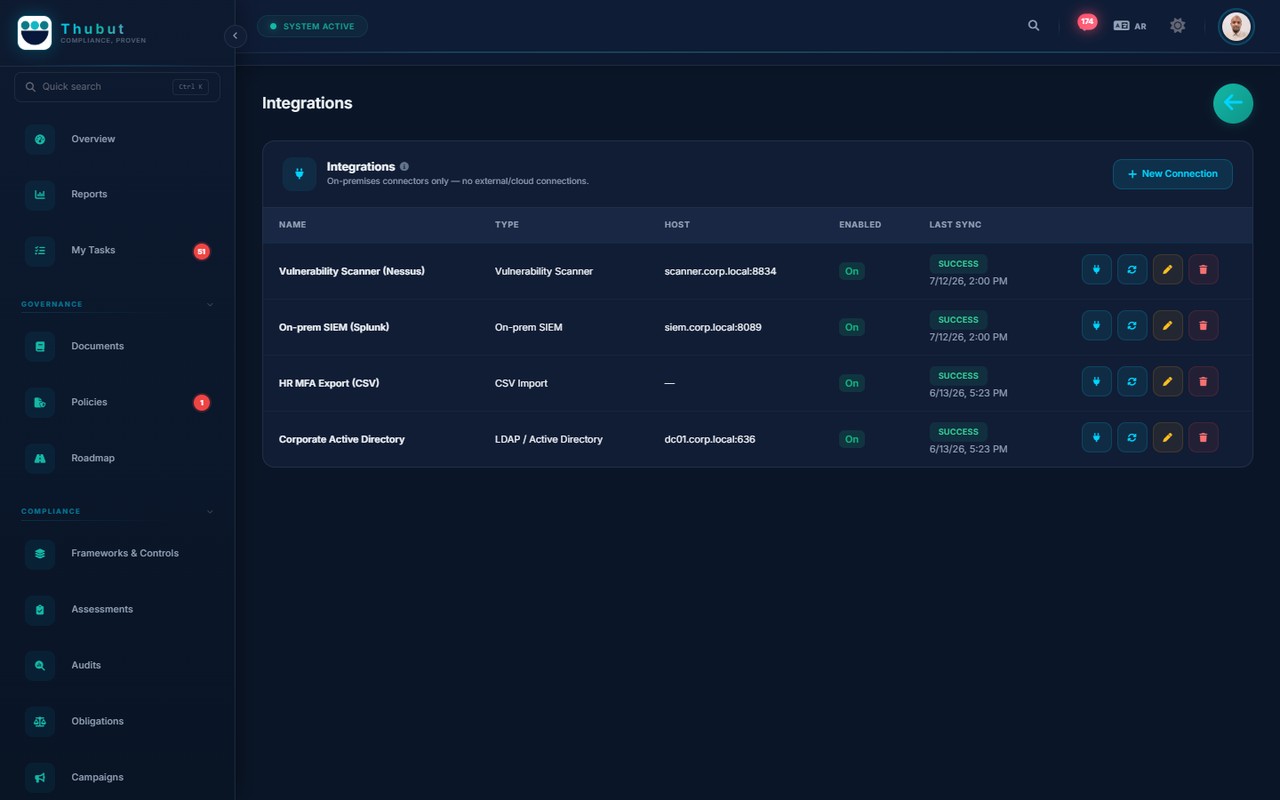The image size is (1280, 800).
Task: Click the search magnifier in top bar
Action: (x=1034, y=26)
